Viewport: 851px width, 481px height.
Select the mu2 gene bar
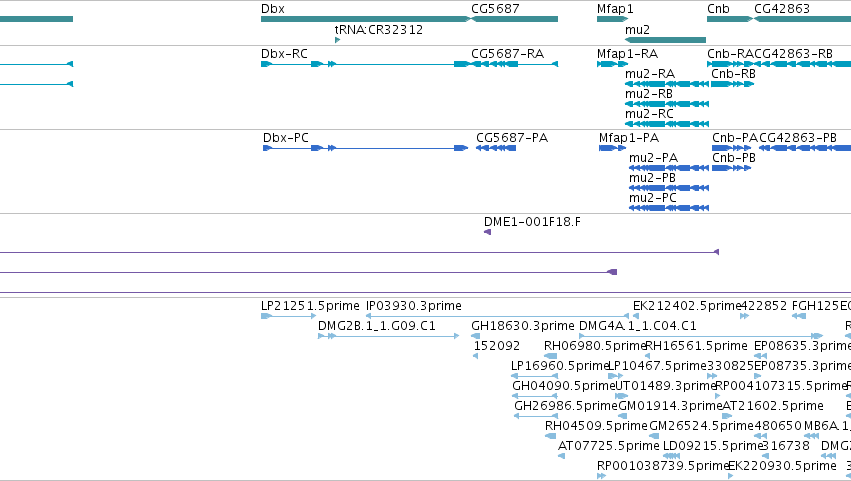pyautogui.click(x=665, y=40)
